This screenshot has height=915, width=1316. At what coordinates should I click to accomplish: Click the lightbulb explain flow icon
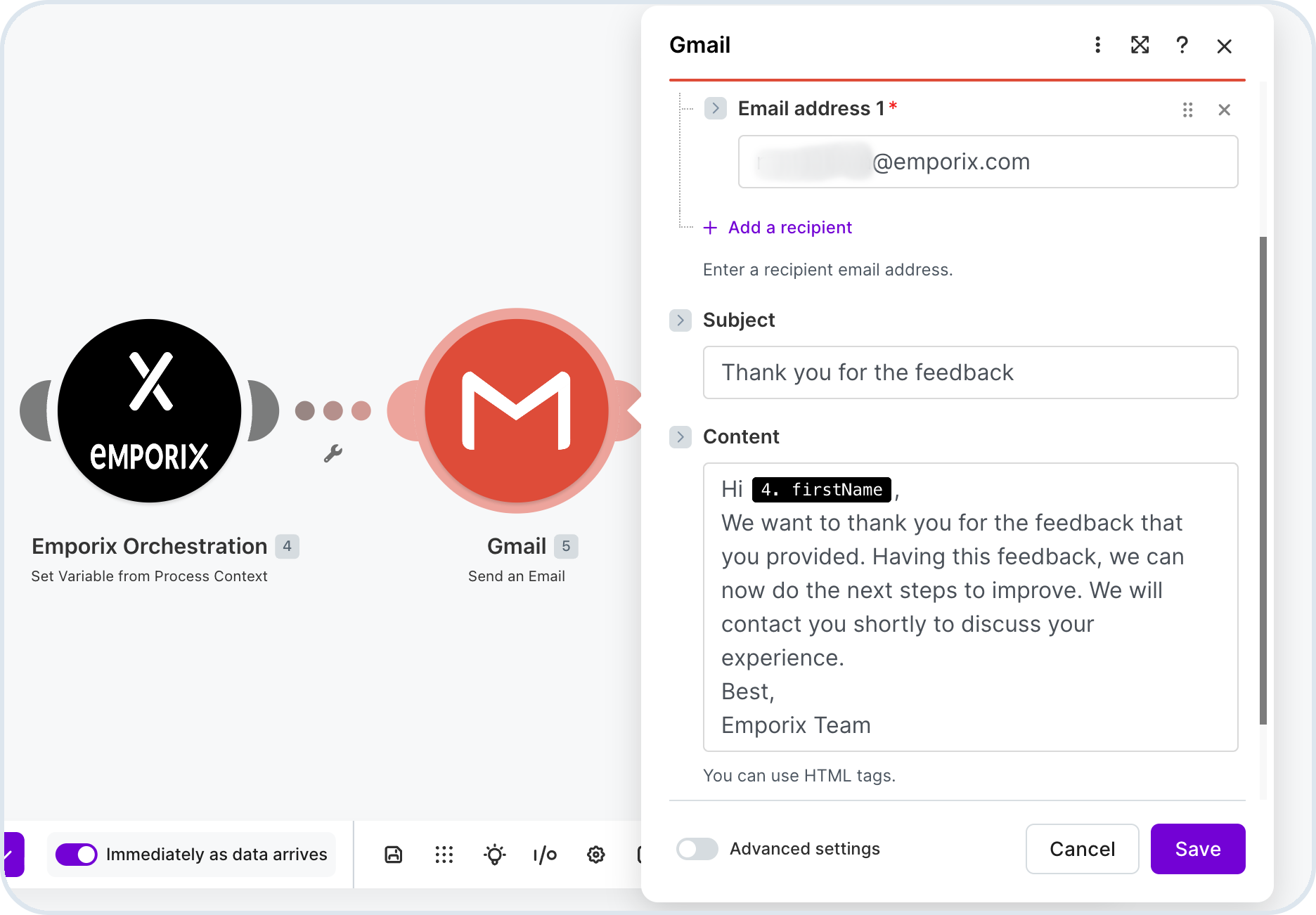495,855
